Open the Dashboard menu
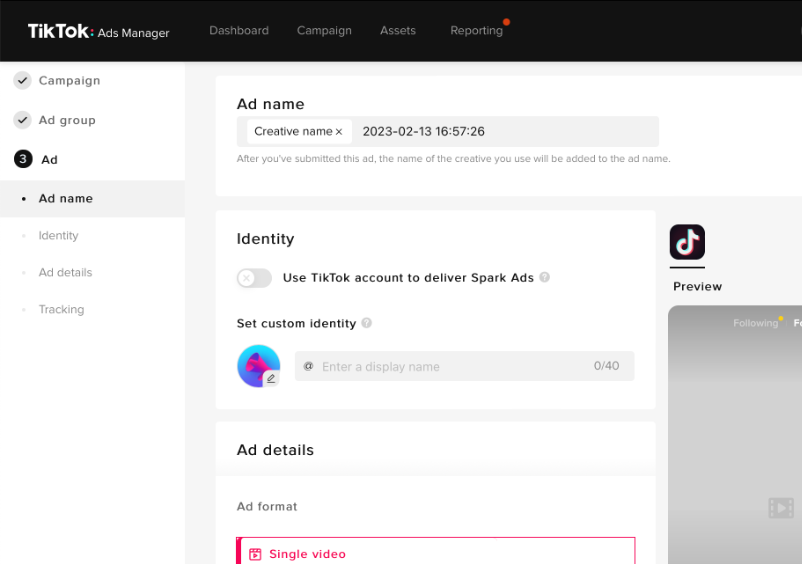This screenshot has width=802, height=564. click(x=239, y=31)
